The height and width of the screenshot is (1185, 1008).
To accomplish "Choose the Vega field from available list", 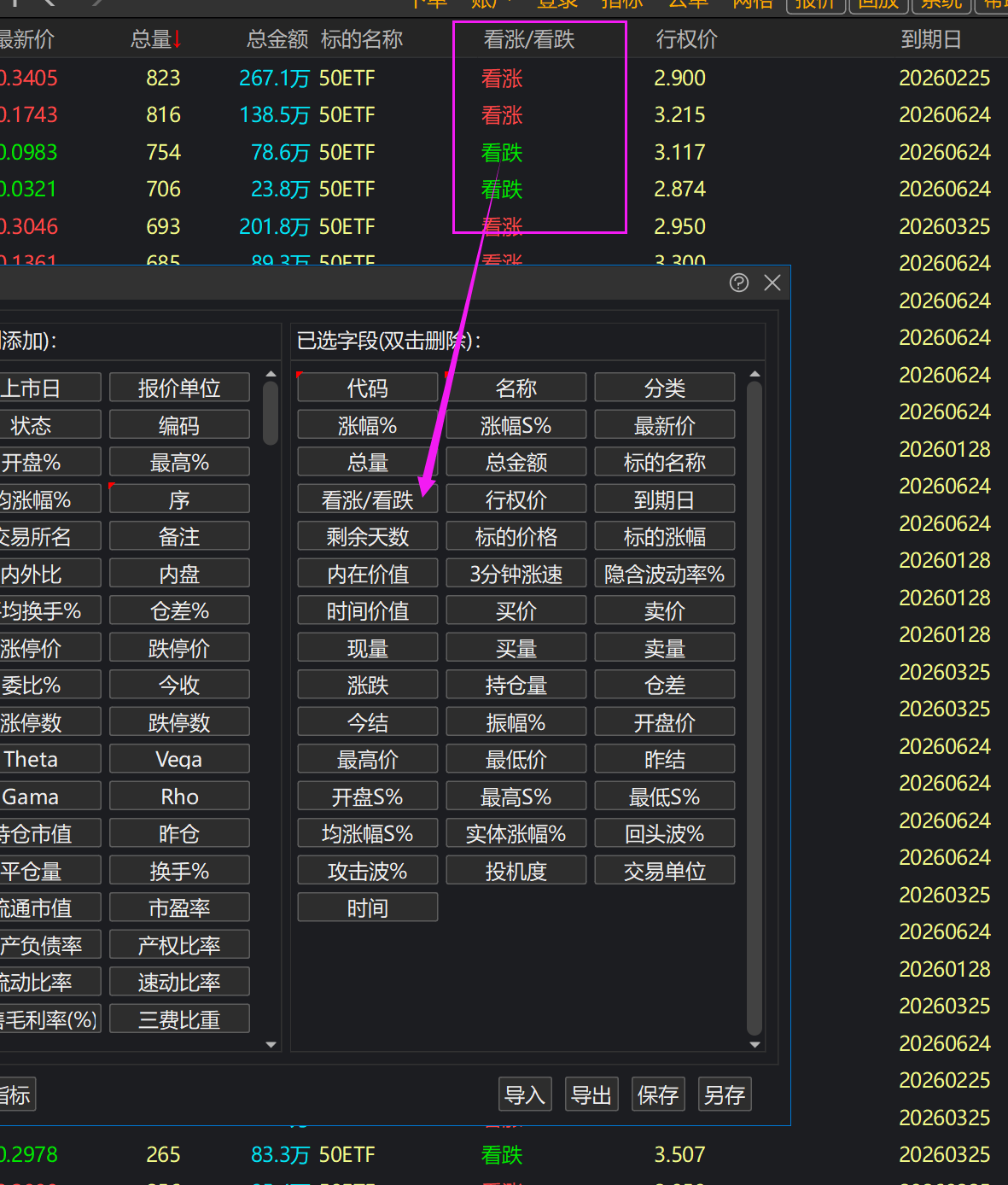I will coord(179,759).
